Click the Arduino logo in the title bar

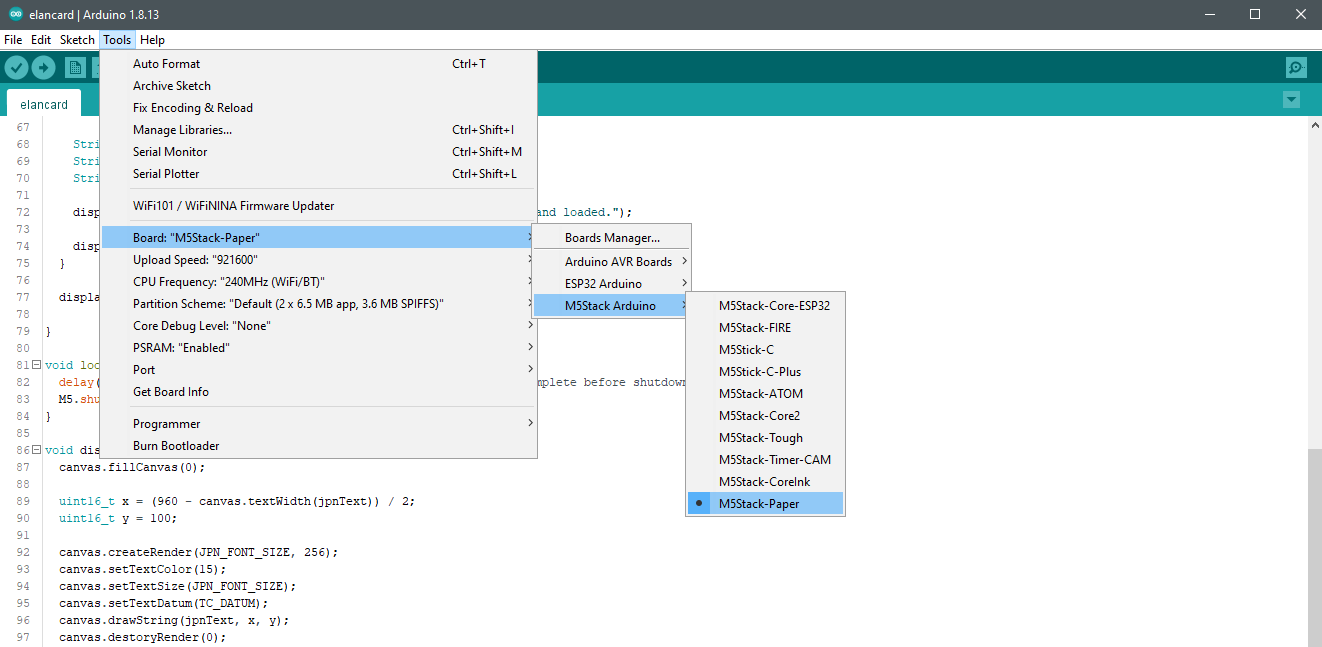pyautogui.click(x=16, y=15)
